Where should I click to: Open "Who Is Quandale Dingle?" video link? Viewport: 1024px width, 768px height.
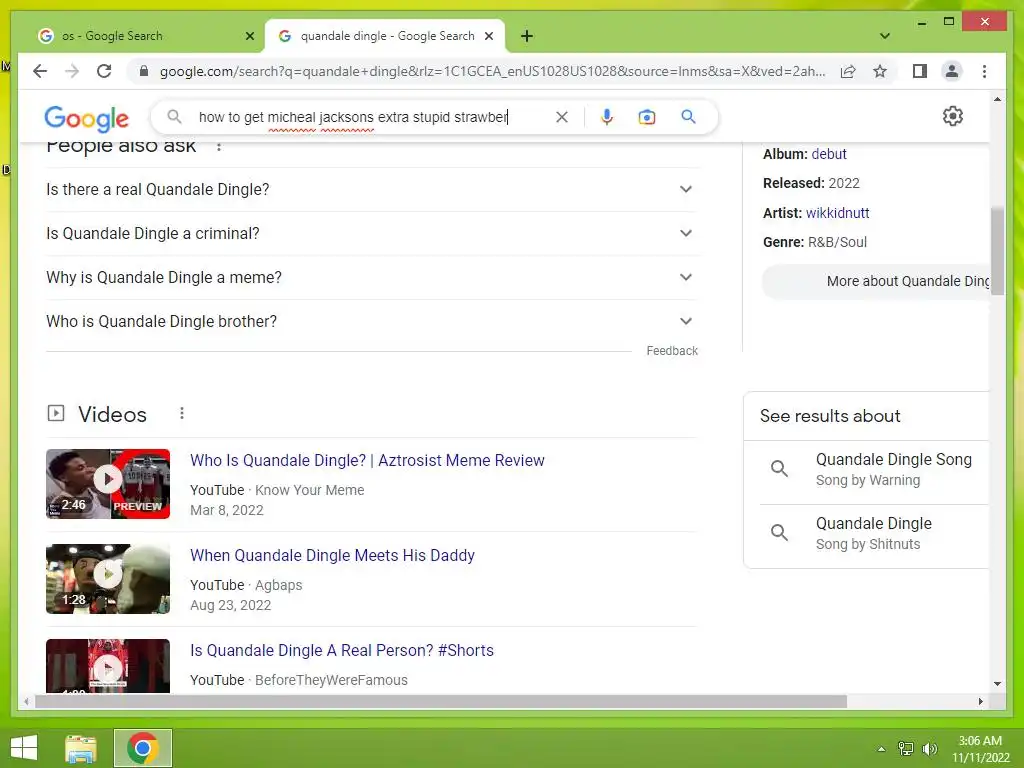point(367,460)
